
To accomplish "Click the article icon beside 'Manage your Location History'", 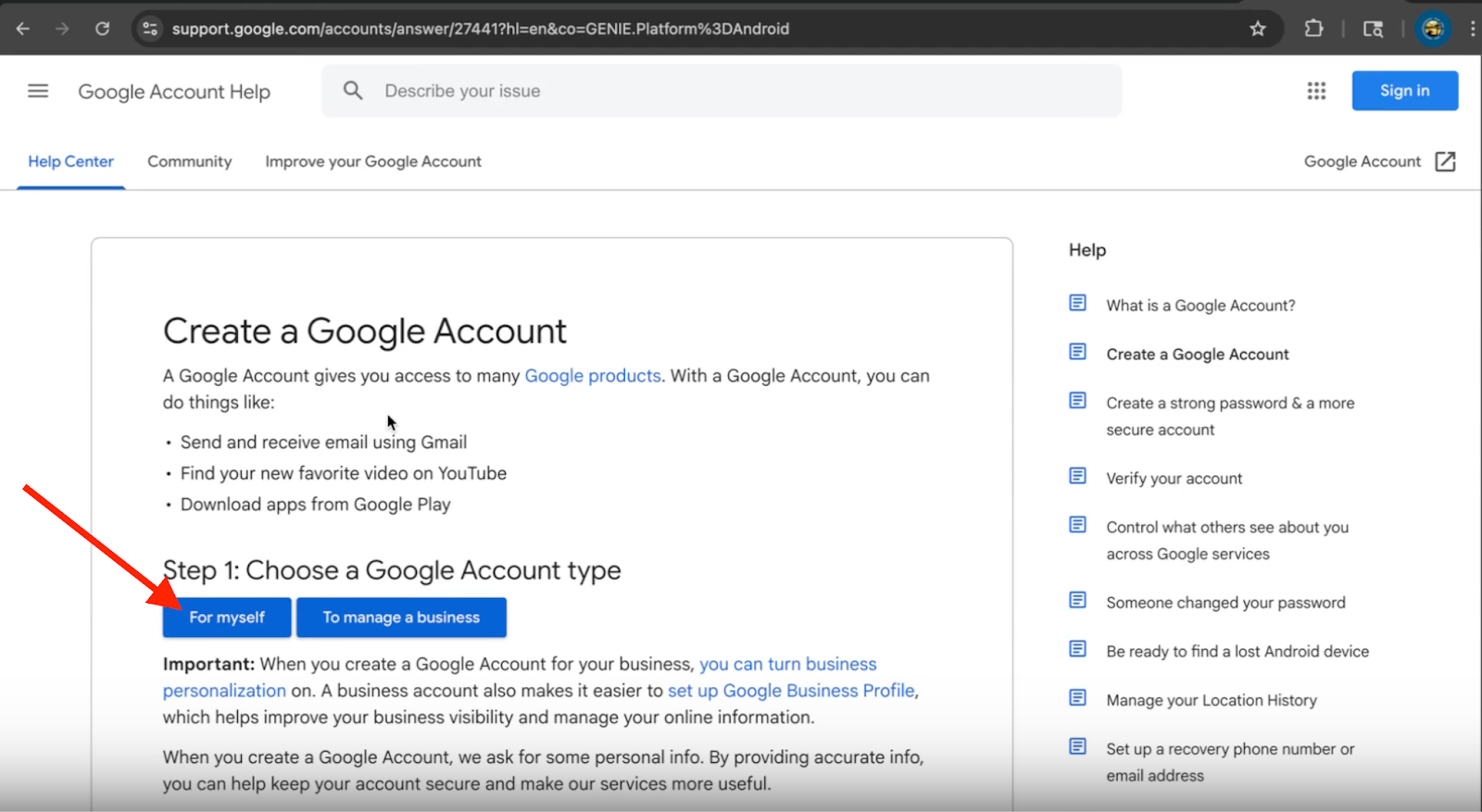I will pyautogui.click(x=1077, y=698).
